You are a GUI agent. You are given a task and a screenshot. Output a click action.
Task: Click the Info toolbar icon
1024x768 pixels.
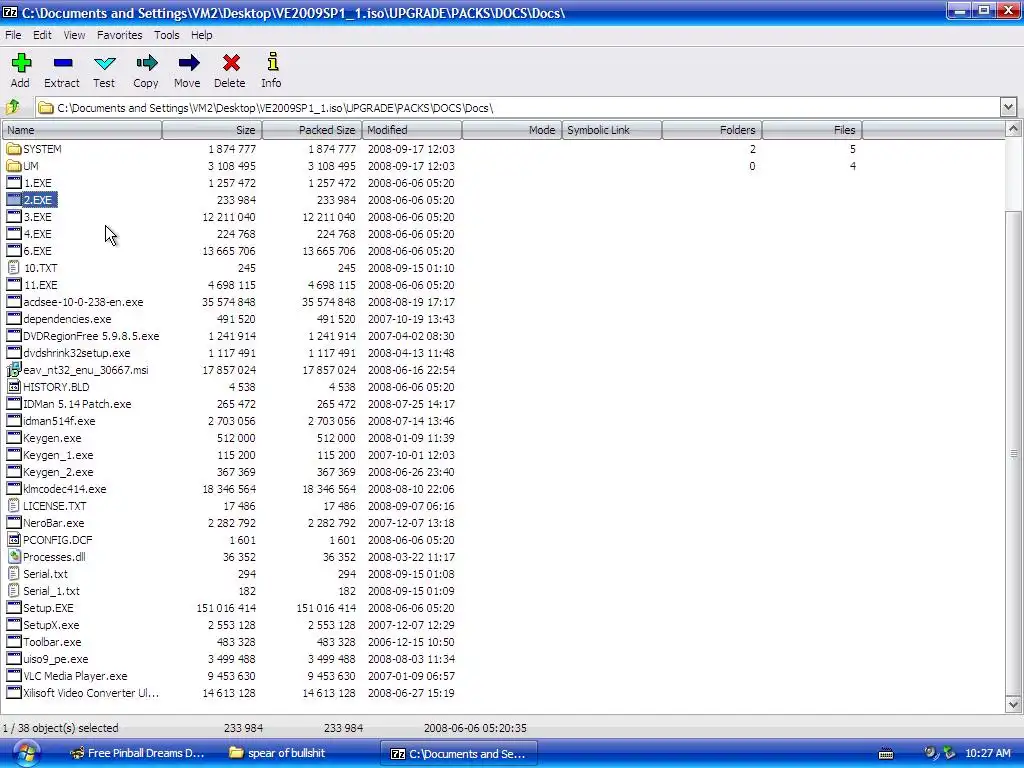(x=272, y=62)
